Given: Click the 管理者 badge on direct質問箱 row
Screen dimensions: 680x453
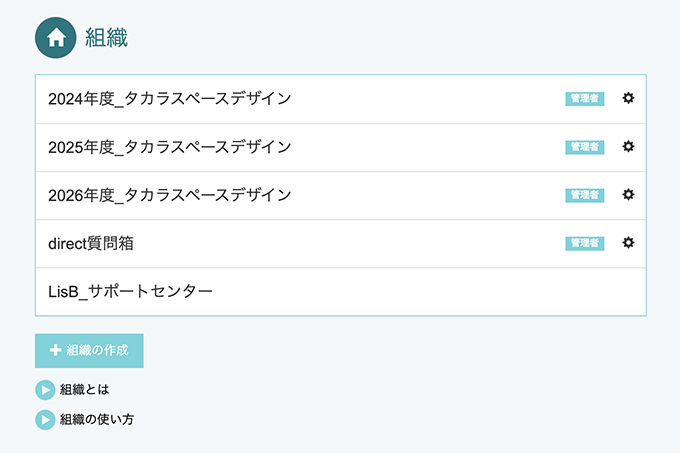Looking at the screenshot, I should [584, 243].
